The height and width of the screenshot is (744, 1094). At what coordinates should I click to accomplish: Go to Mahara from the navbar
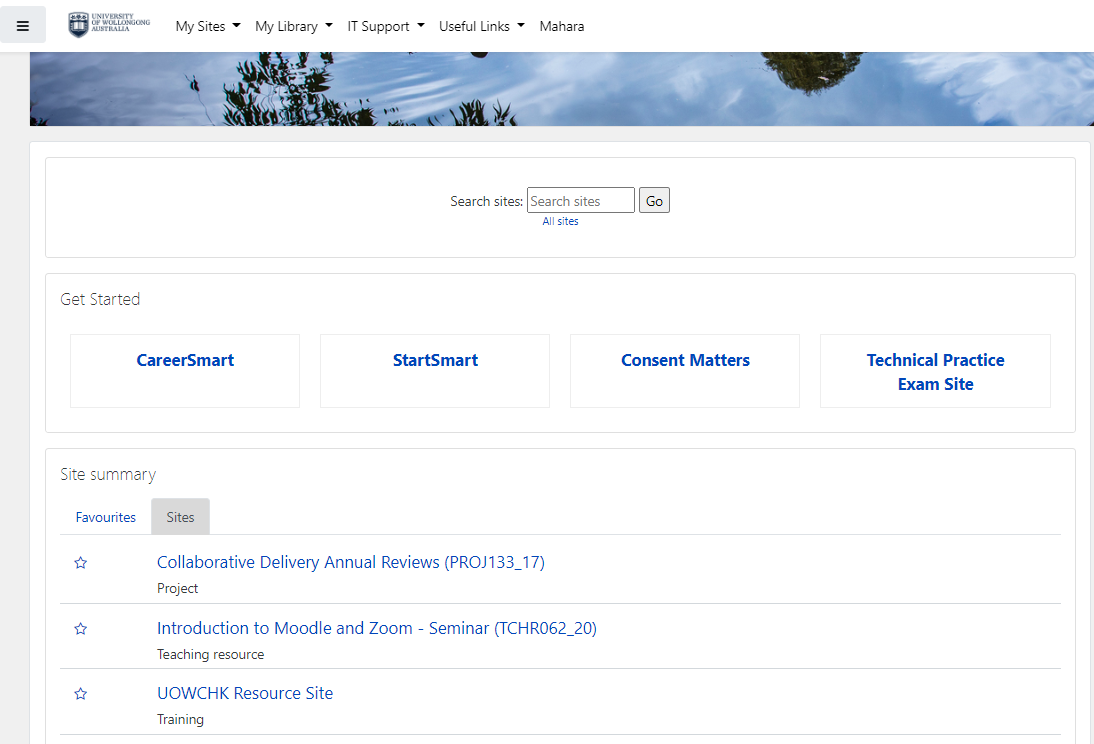coord(562,27)
